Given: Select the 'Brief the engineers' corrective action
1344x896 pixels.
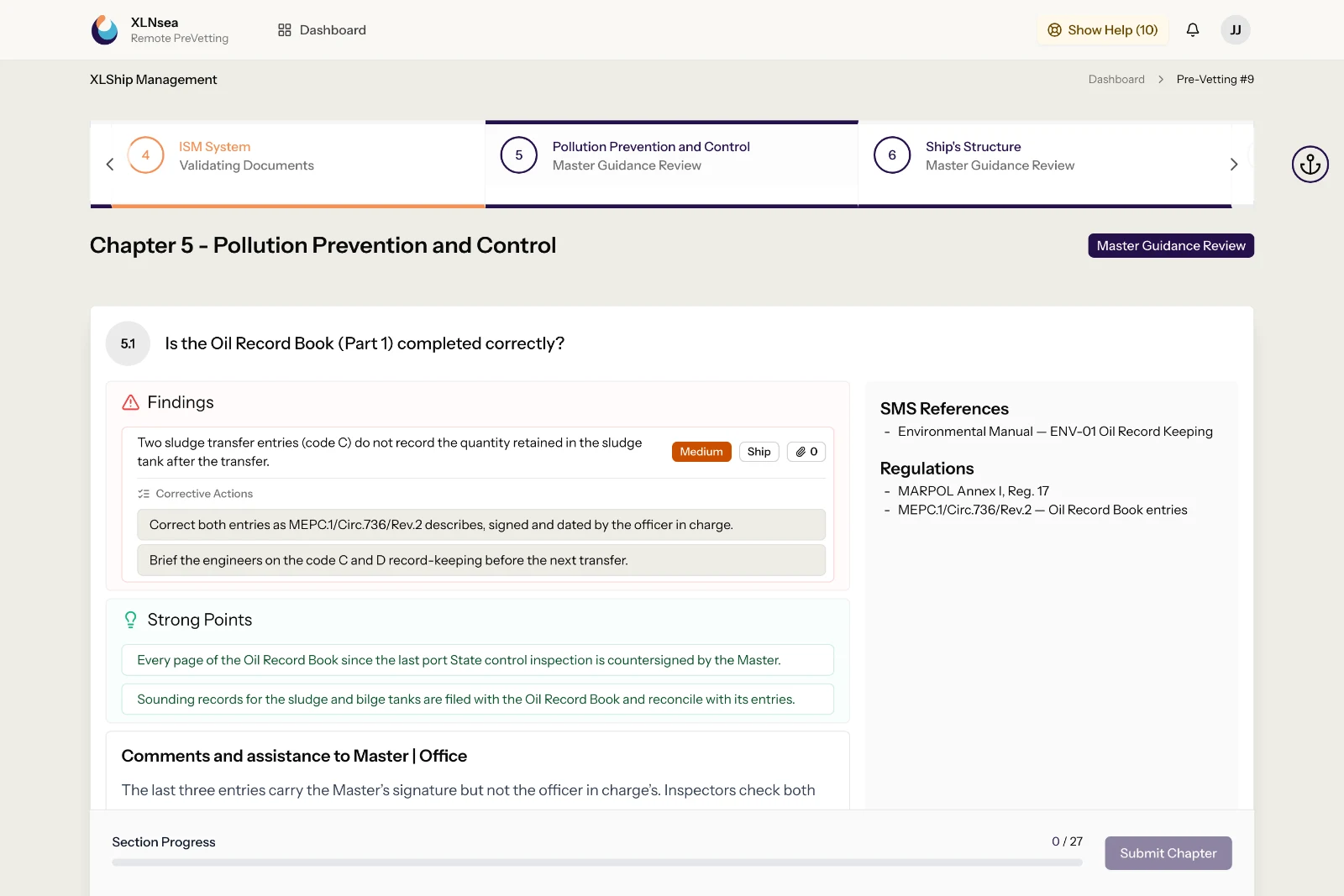Looking at the screenshot, I should click(481, 560).
